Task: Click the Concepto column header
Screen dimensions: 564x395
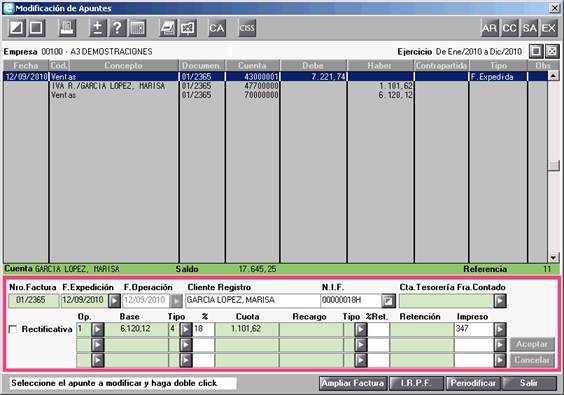Action: tap(123, 65)
